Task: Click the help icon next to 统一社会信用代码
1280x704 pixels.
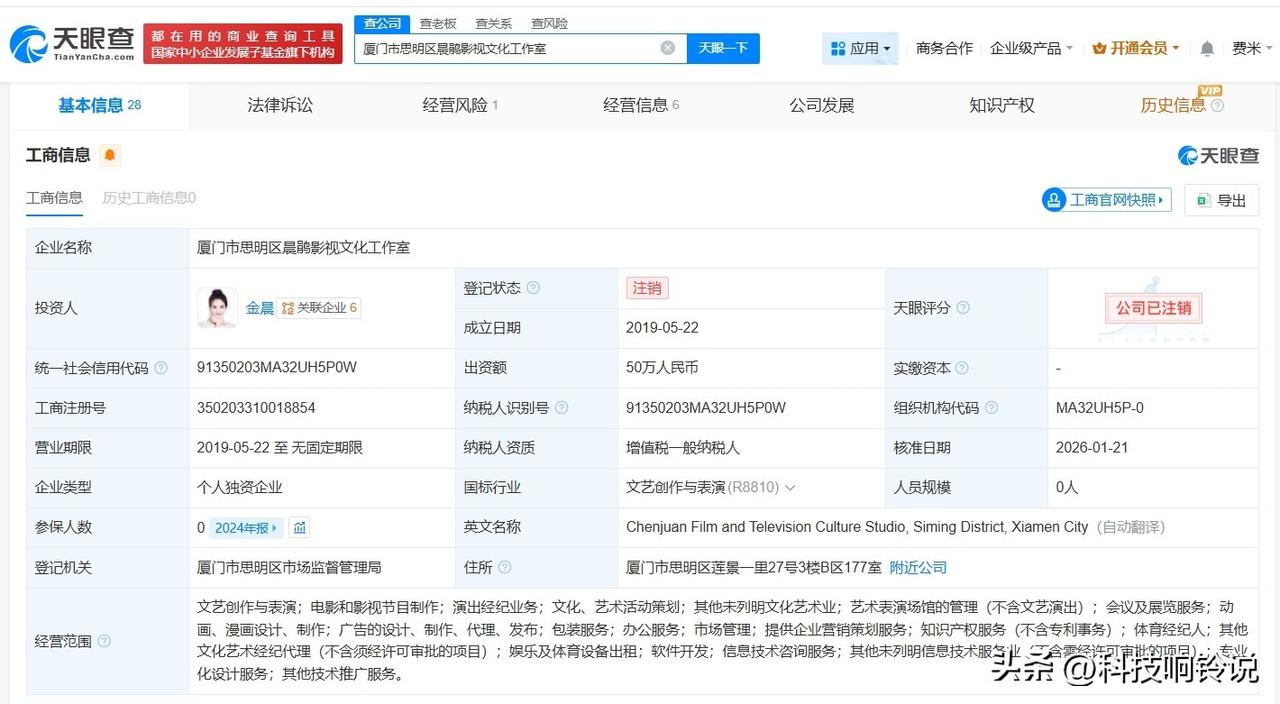Action: [x=161, y=368]
